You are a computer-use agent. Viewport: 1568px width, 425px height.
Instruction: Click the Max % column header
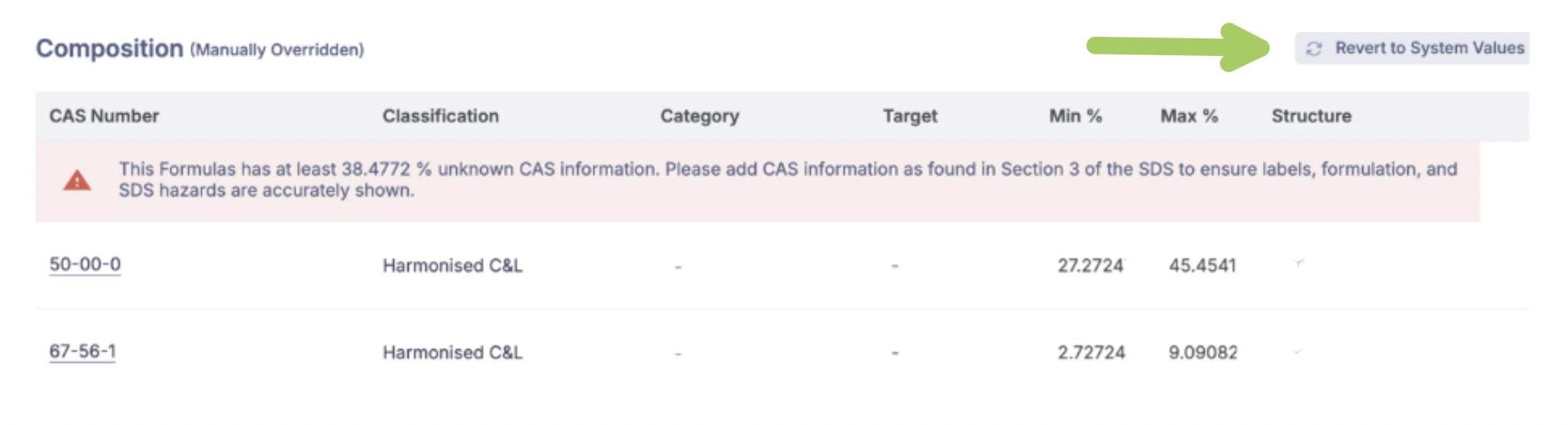[1189, 116]
